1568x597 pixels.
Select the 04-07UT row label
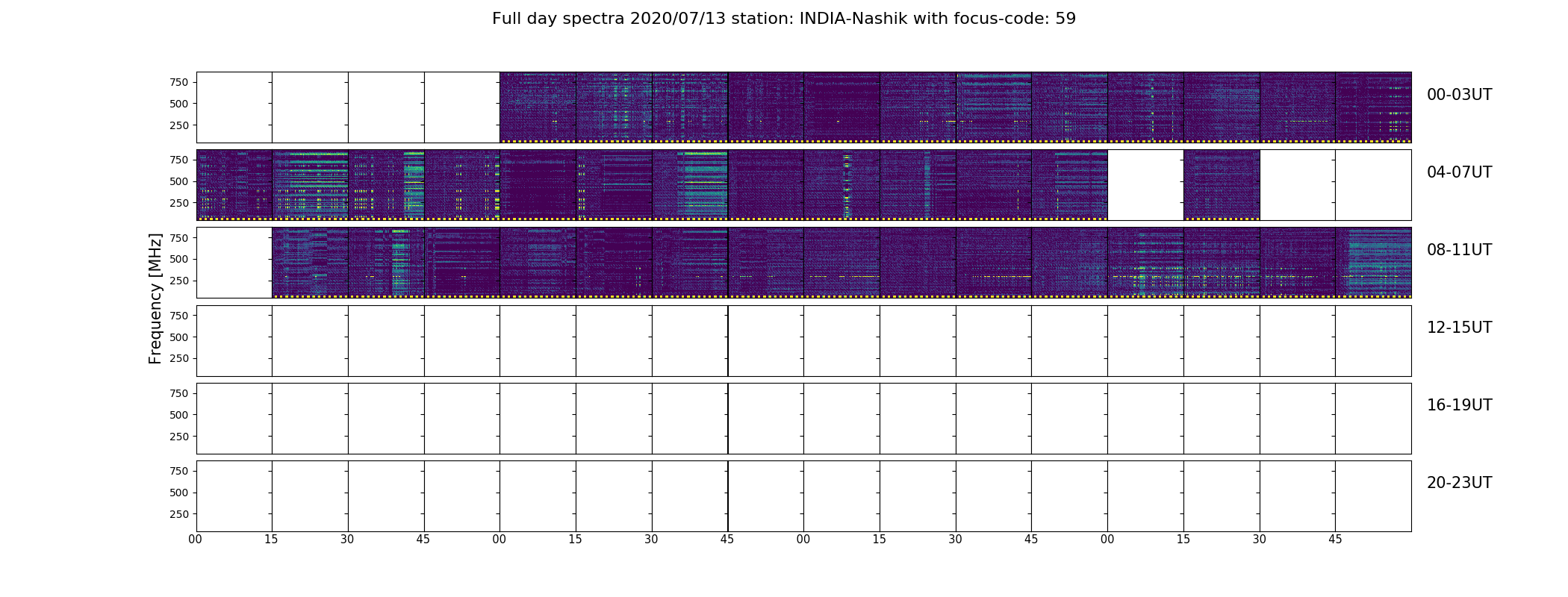(x=1459, y=172)
